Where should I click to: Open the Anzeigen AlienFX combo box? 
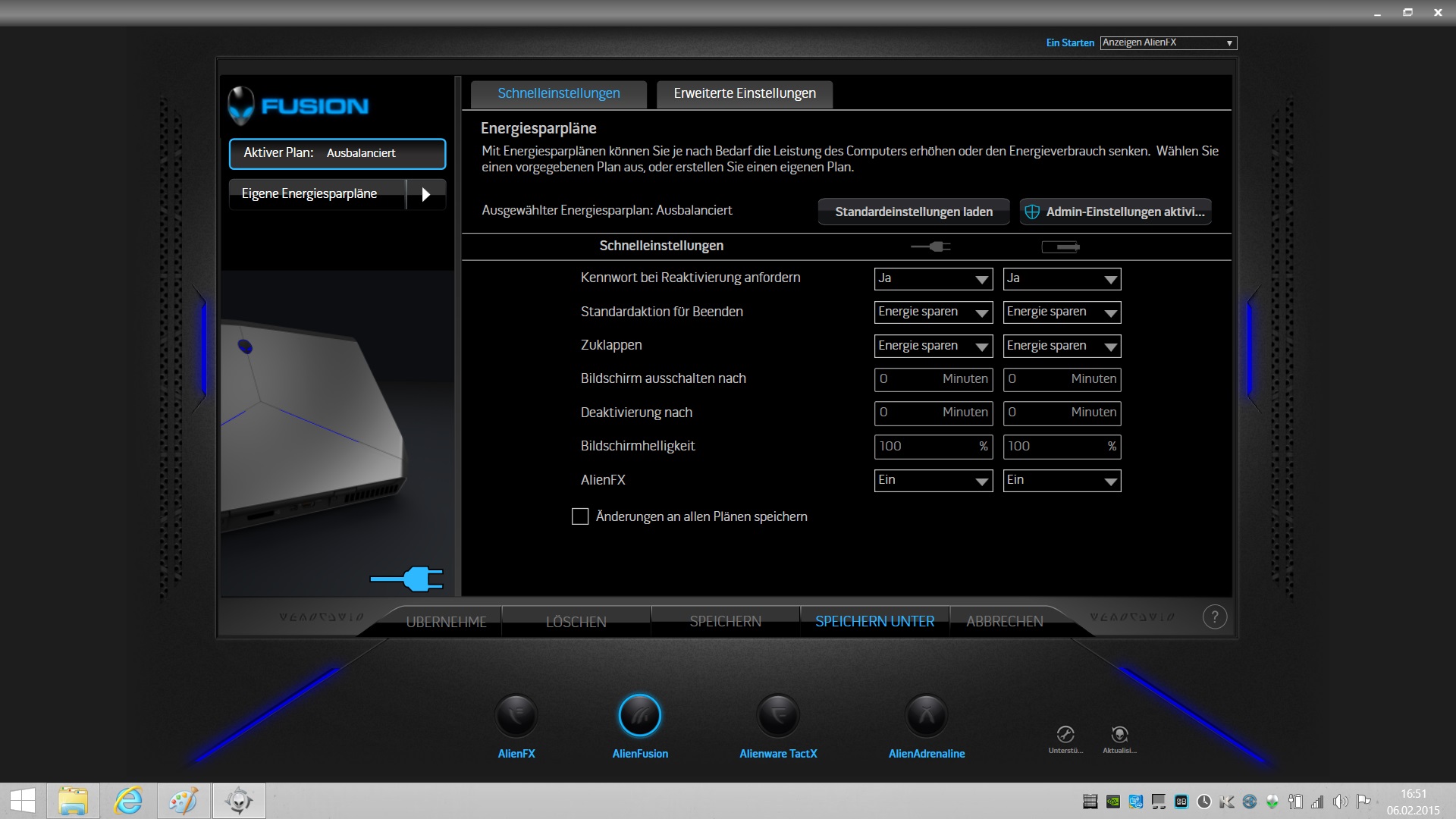pyautogui.click(x=1168, y=43)
